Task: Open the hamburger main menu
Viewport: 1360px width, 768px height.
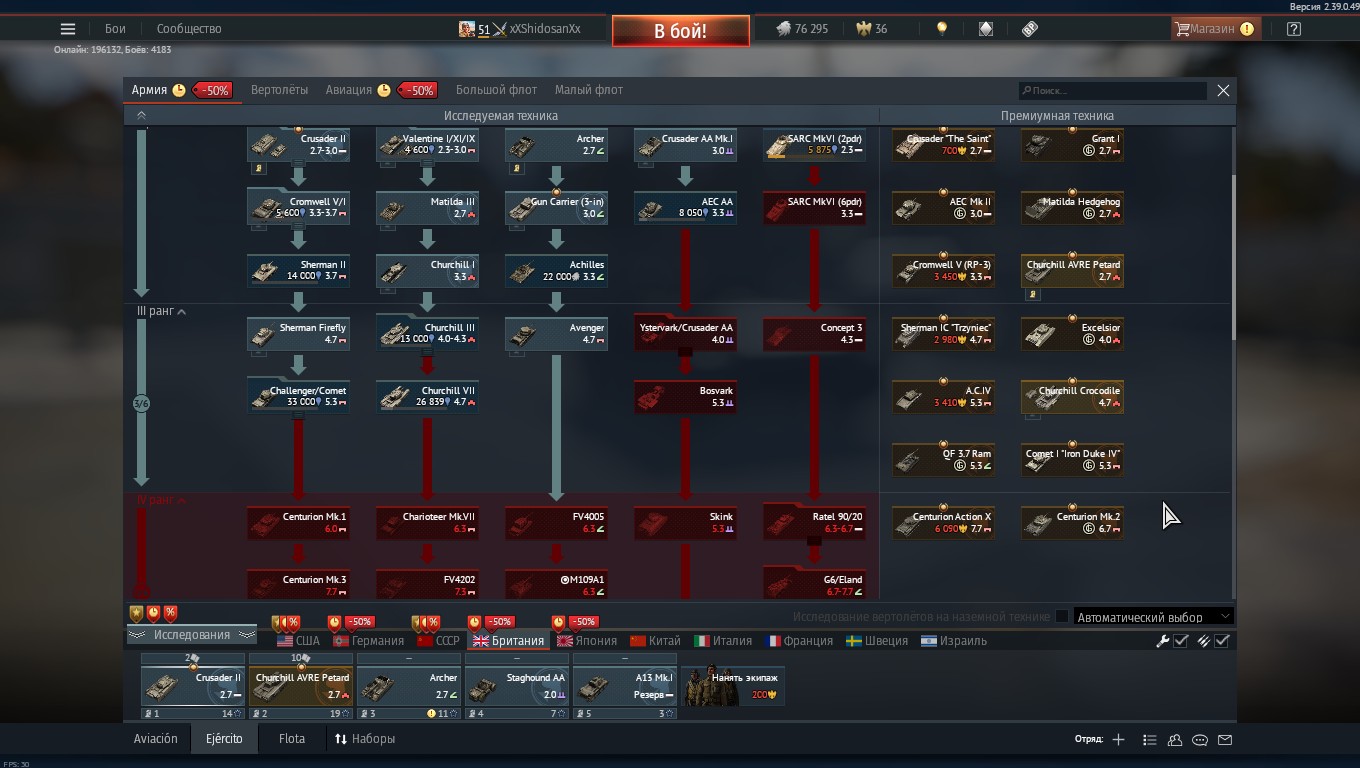Action: pos(67,29)
